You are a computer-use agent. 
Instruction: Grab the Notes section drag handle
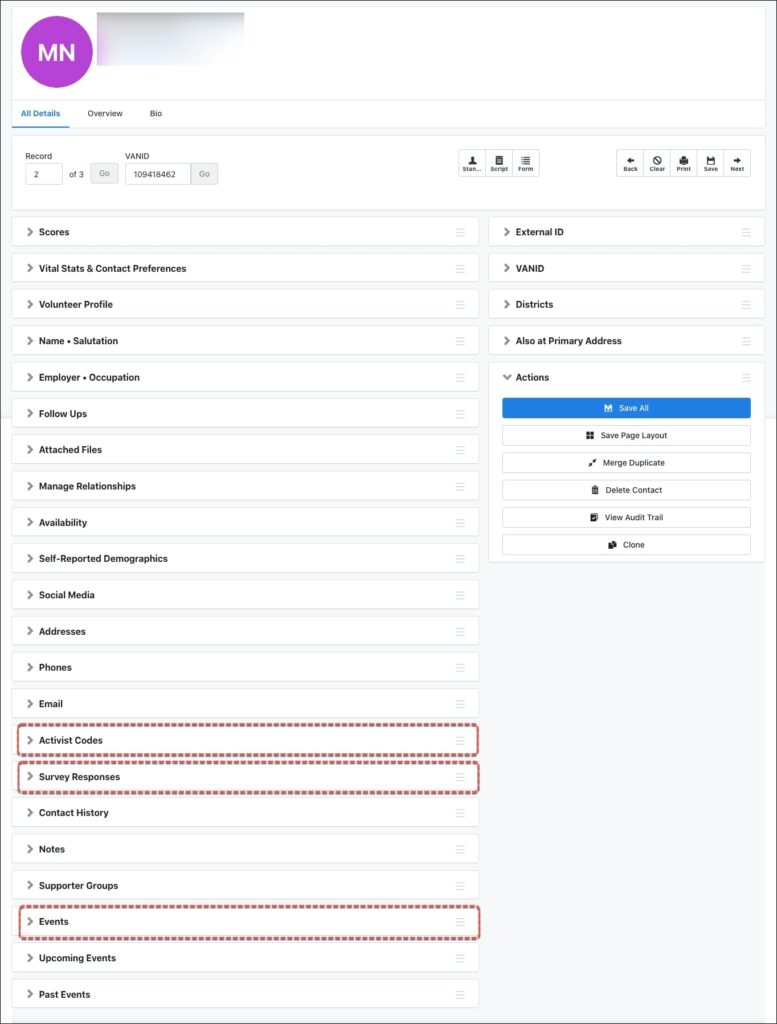460,850
